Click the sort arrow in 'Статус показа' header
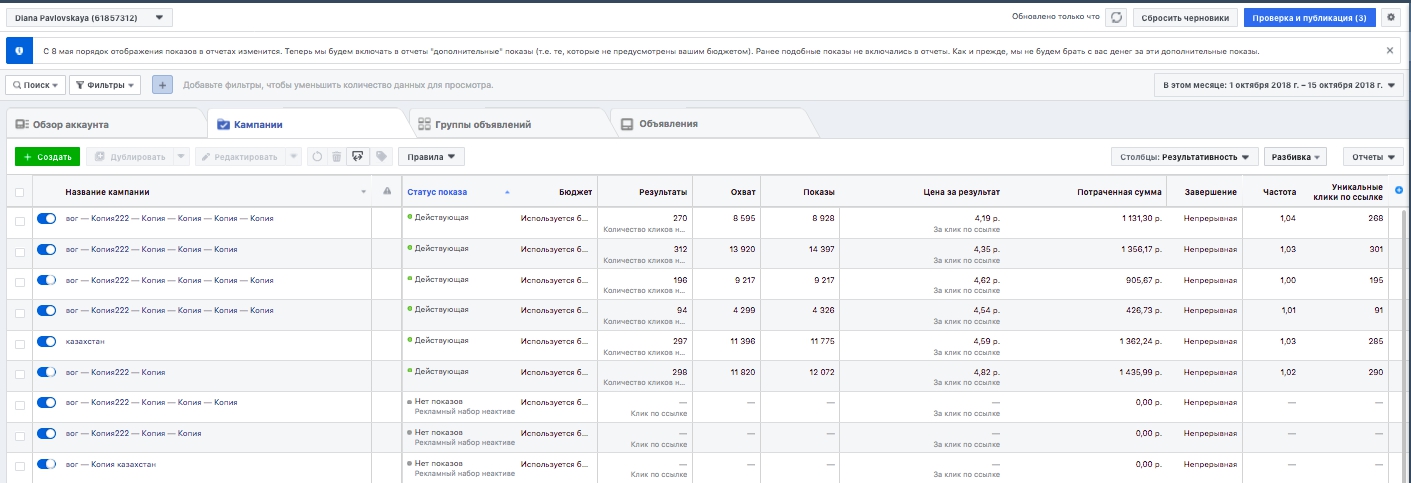1411x483 pixels. (x=506, y=192)
